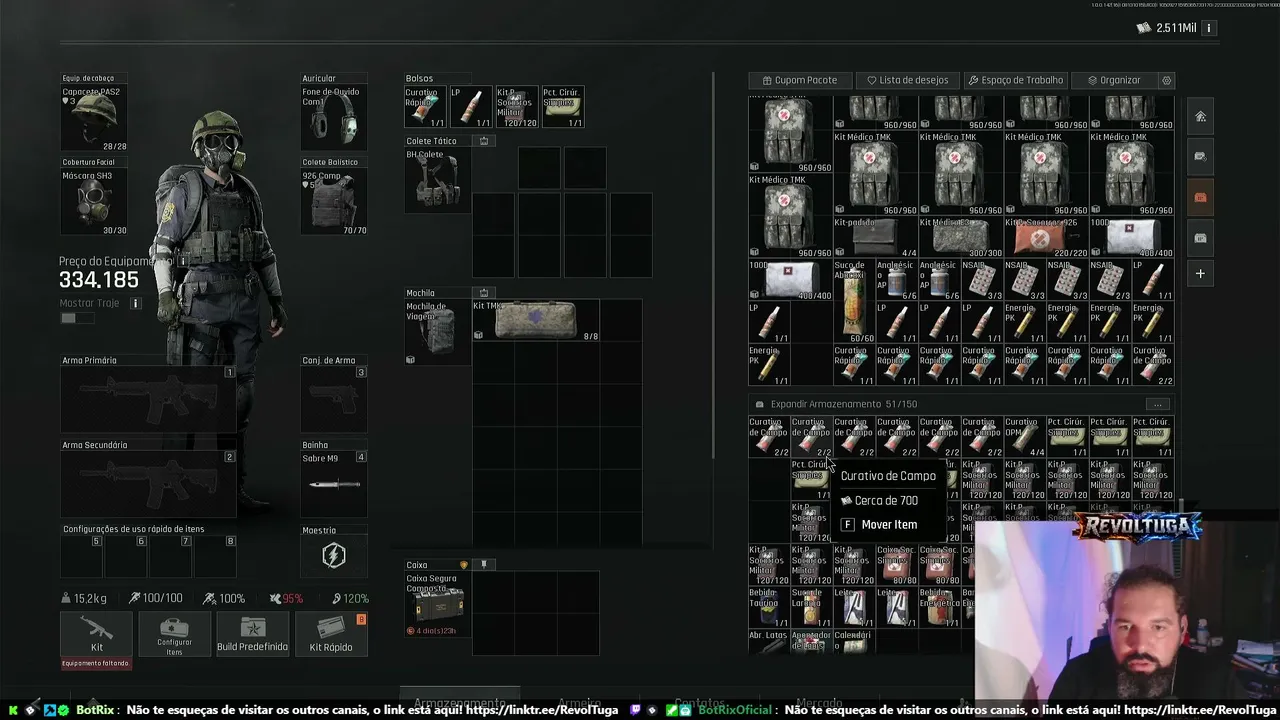The image size is (1280, 720).
Task: Select Bebida Taurina item in stash
Action: click(769, 607)
